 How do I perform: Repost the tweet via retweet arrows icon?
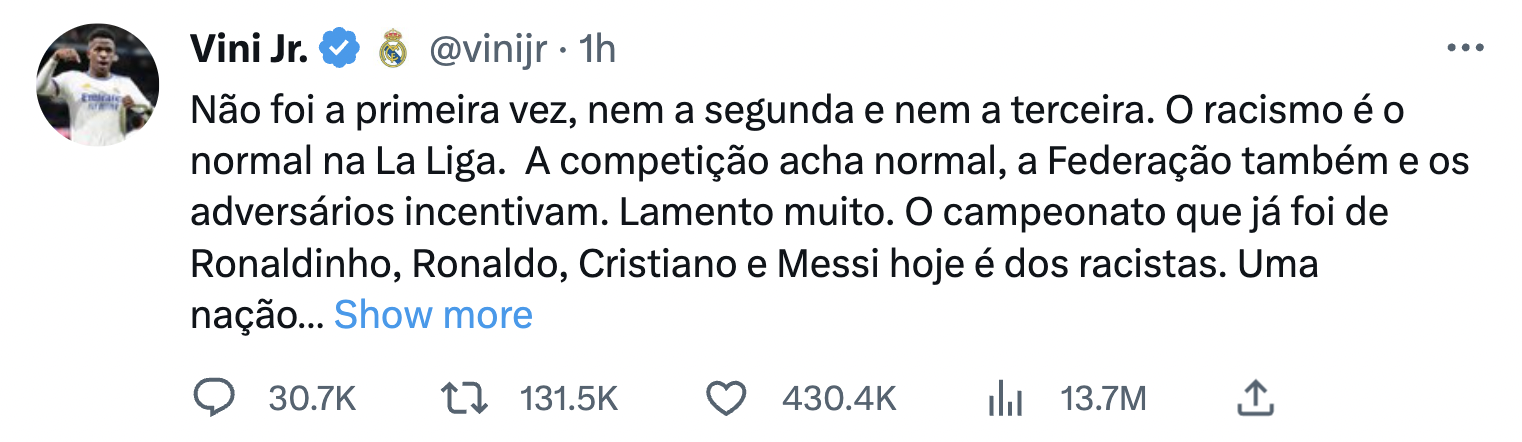click(465, 399)
